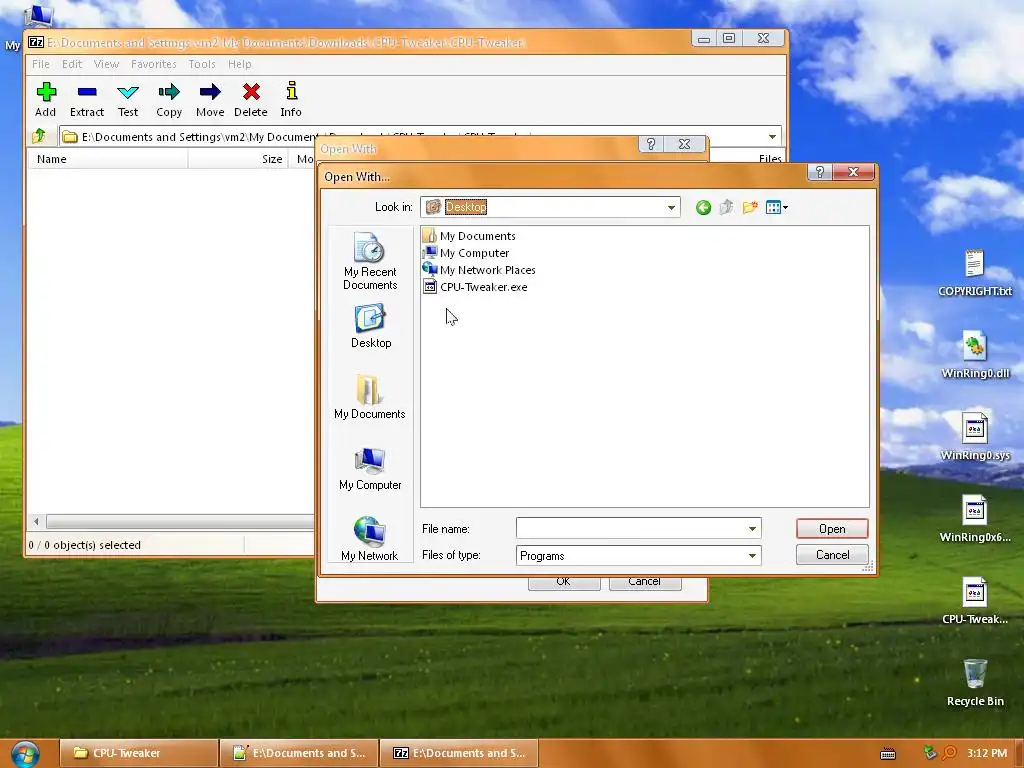Click the WinRing0.dll desktop icon
The image size is (1024, 768).
coord(975,355)
